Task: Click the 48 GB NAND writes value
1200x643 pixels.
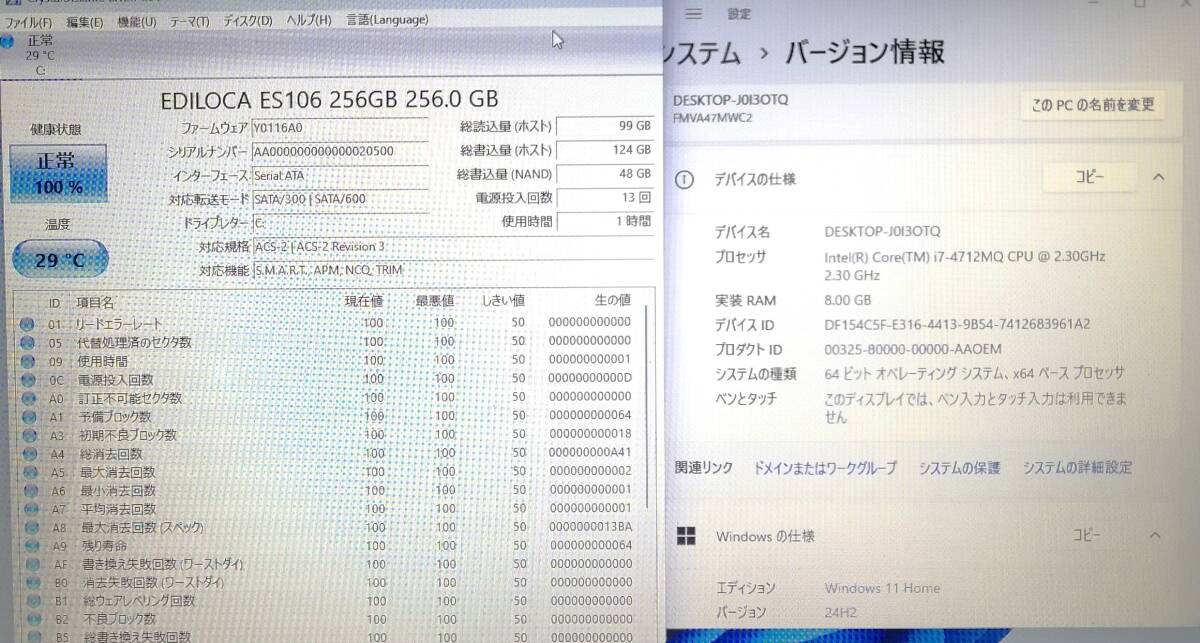Action: 605,174
